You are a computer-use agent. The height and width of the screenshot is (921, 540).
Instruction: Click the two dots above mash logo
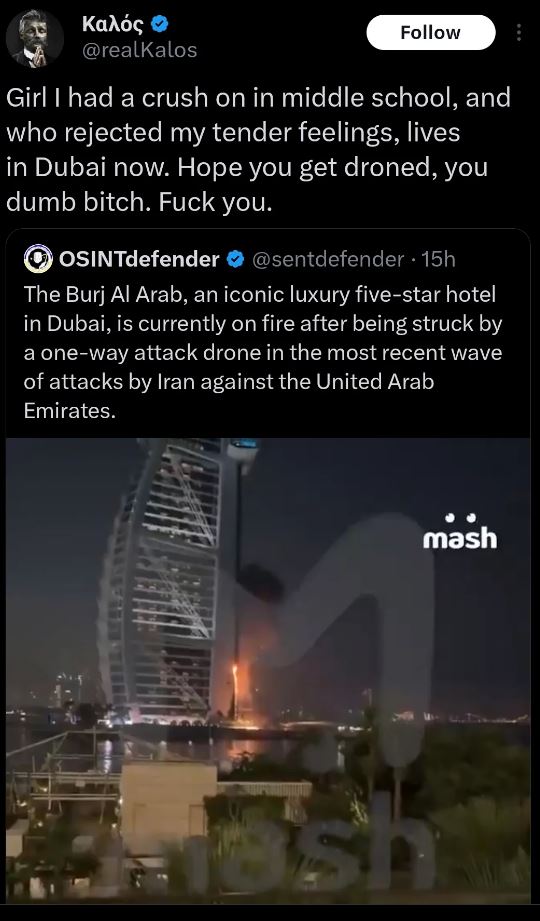[460, 517]
